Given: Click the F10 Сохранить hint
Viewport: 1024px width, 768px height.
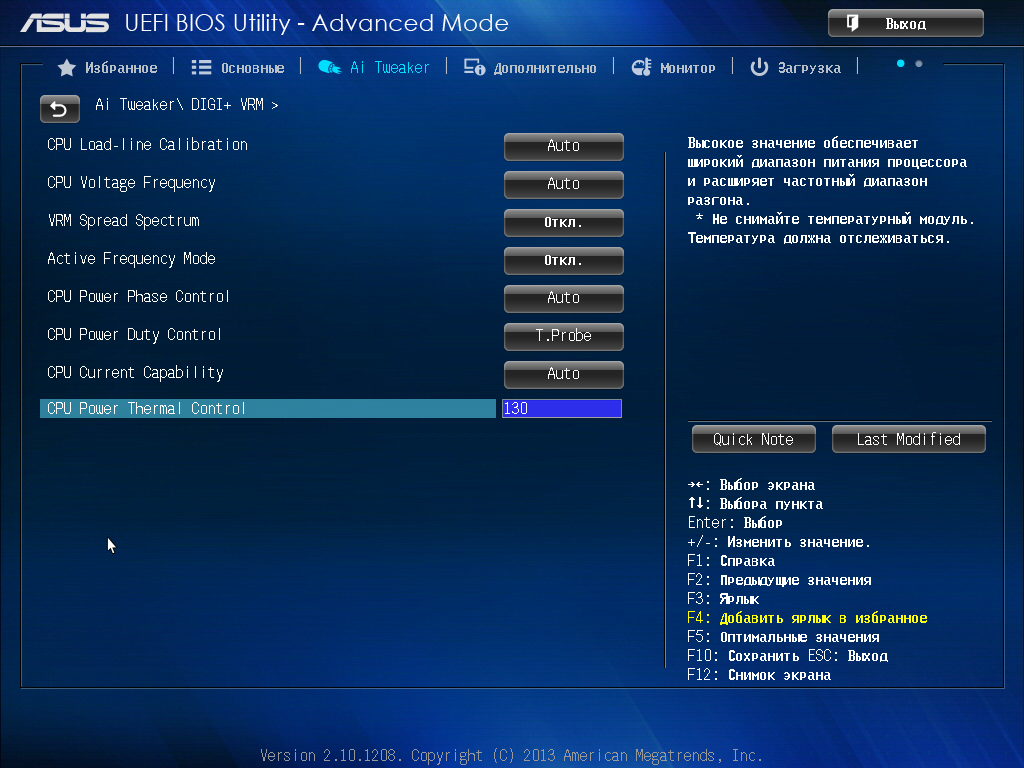Looking at the screenshot, I should (x=743, y=656).
